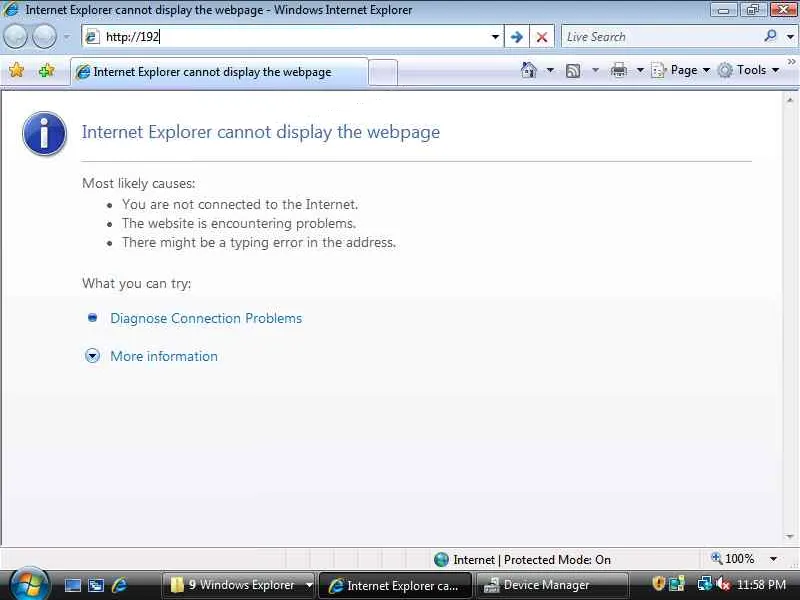Click the Home toolbar icon

[529, 70]
